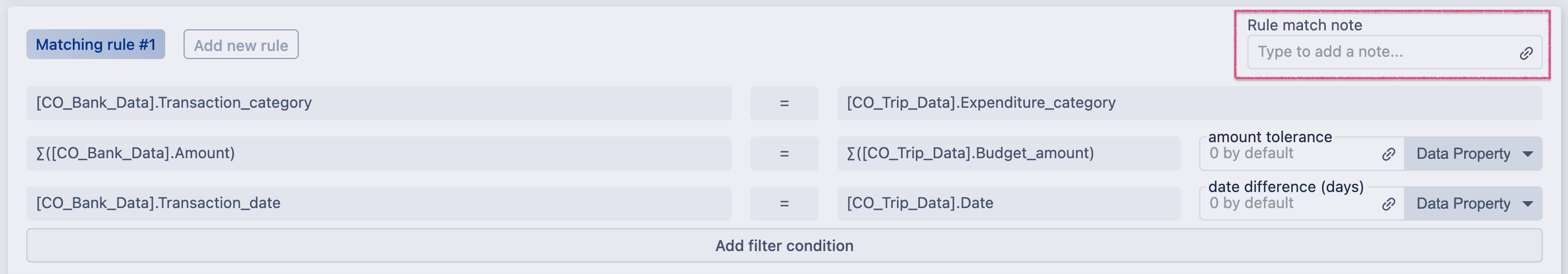This screenshot has width=1568, height=274.
Task: Click link icon in date difference field
Action: point(1388,204)
